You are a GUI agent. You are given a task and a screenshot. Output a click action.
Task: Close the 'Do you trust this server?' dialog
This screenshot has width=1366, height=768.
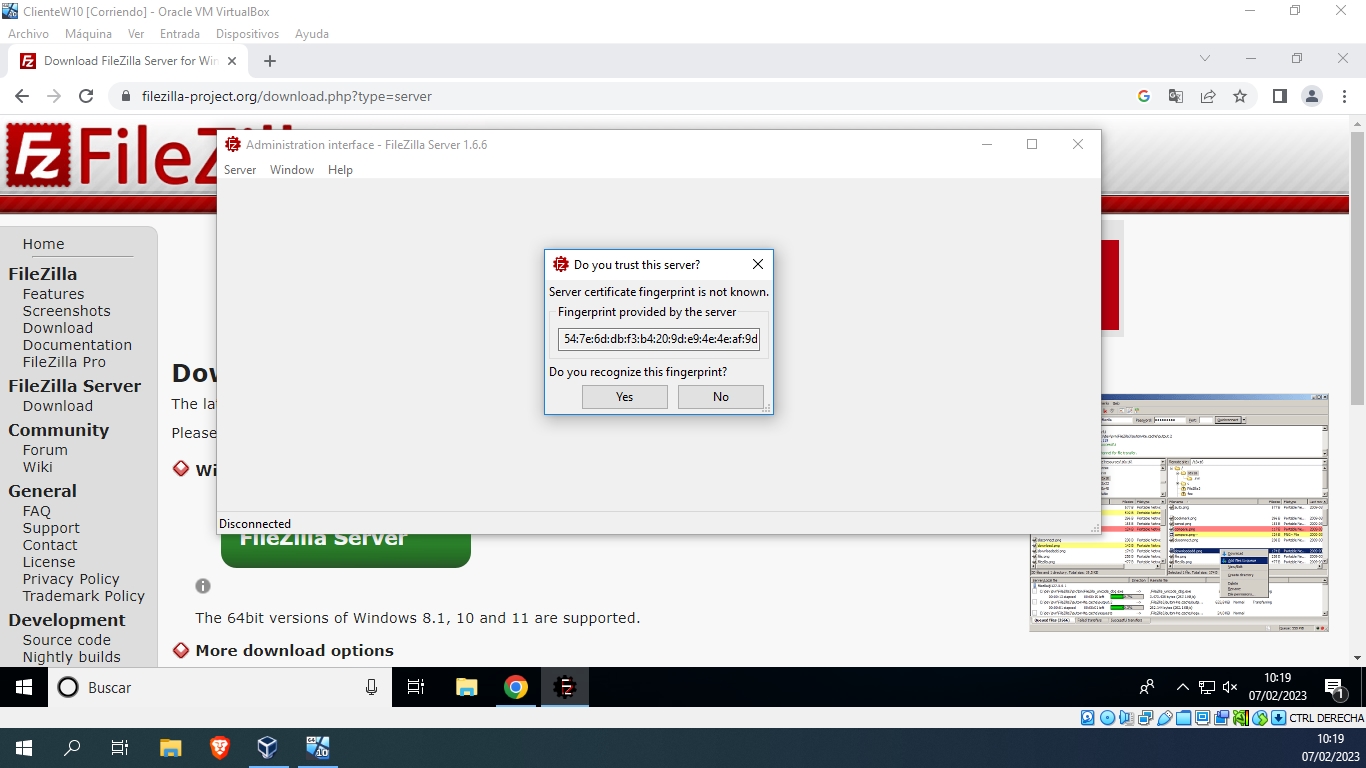758,264
